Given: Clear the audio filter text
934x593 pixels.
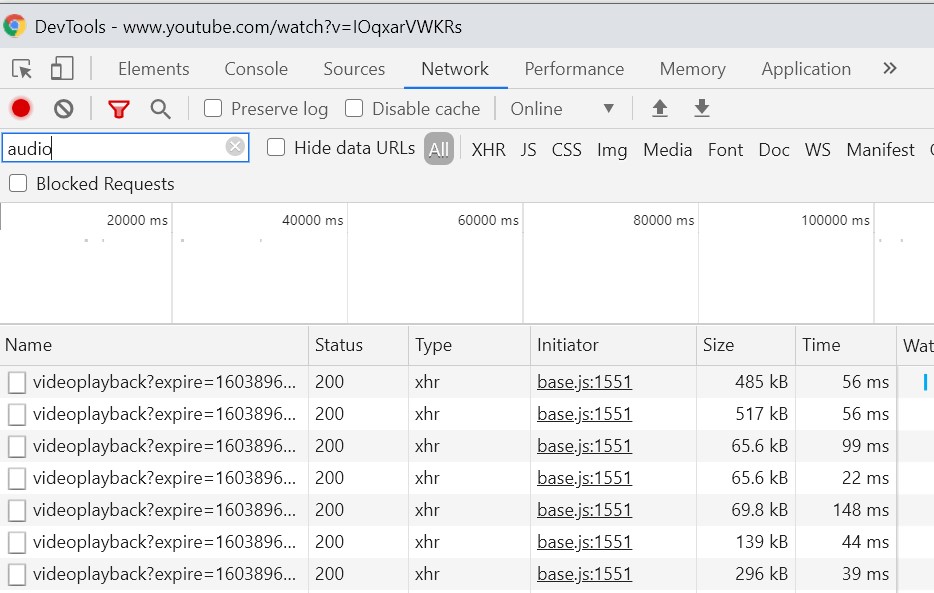Looking at the screenshot, I should pos(235,146).
